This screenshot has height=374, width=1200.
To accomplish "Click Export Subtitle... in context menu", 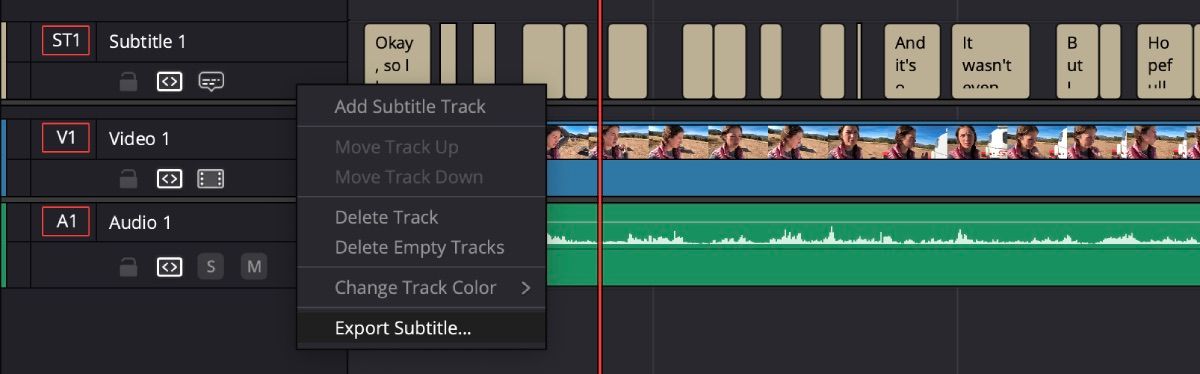I will coord(421,328).
